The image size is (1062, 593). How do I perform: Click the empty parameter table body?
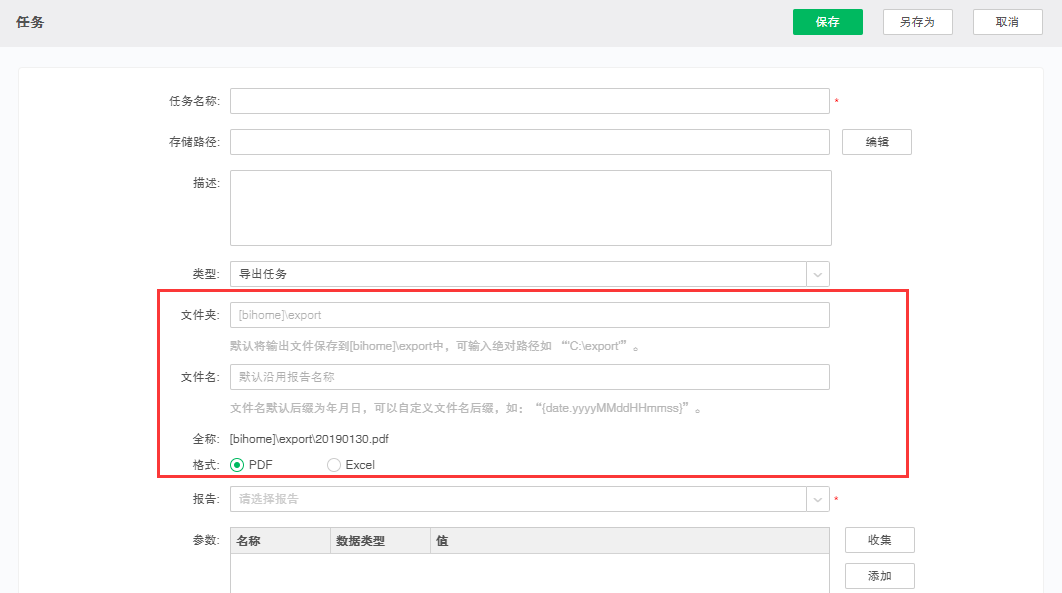[x=529, y=573]
